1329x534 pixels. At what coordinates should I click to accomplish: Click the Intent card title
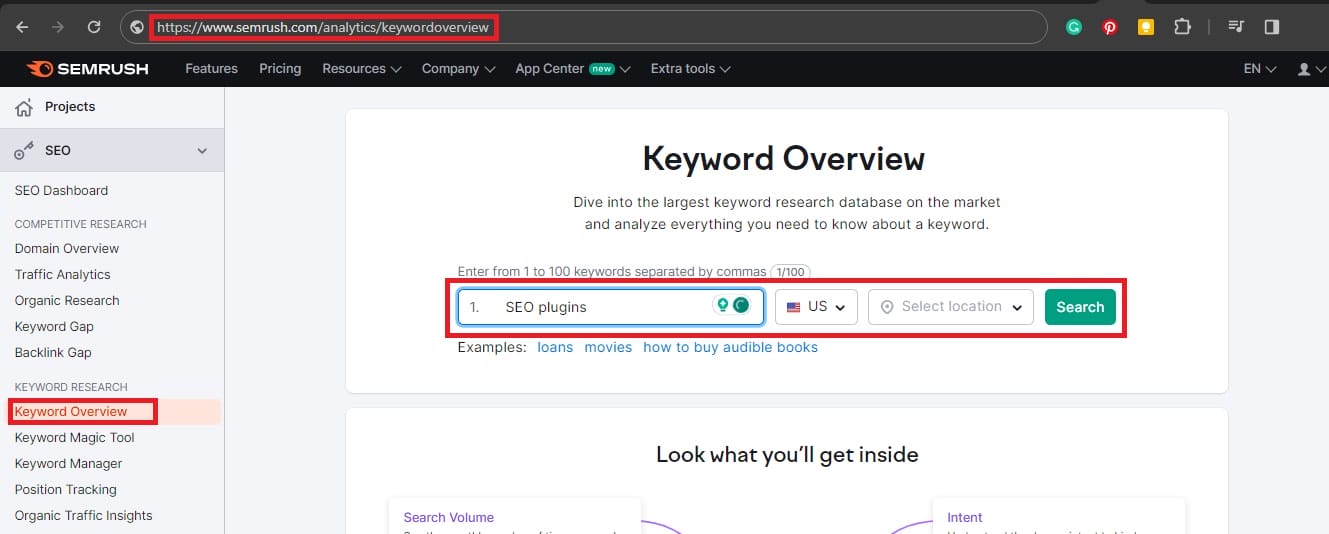(x=965, y=517)
